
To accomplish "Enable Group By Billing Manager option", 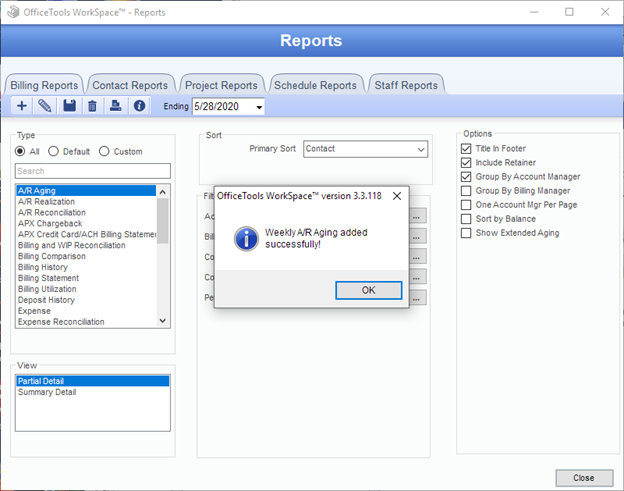I will click(466, 191).
